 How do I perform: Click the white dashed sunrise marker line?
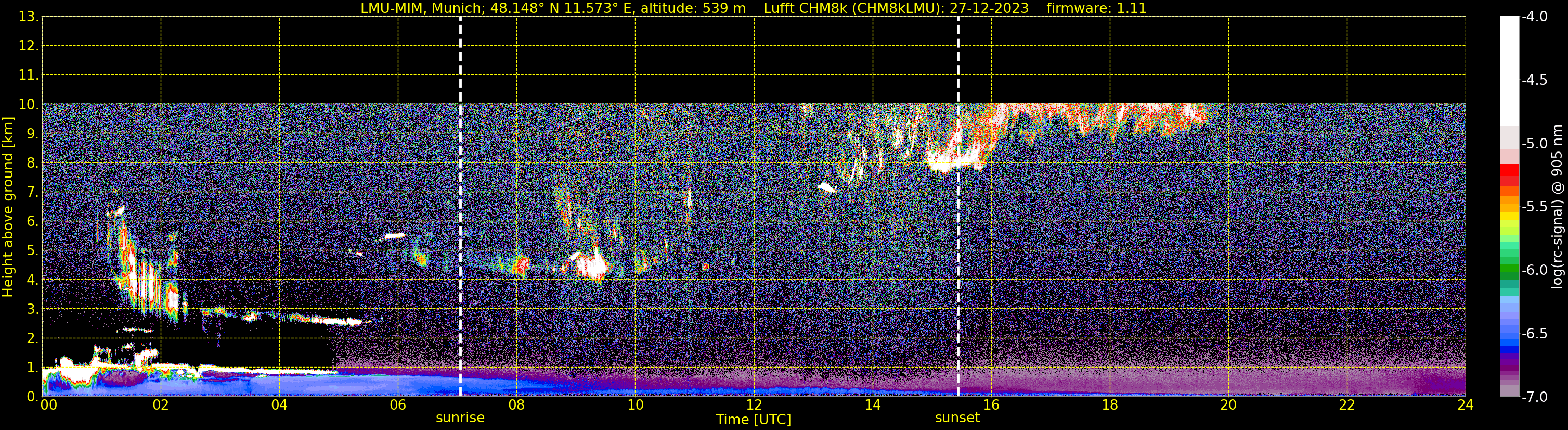(x=460, y=207)
